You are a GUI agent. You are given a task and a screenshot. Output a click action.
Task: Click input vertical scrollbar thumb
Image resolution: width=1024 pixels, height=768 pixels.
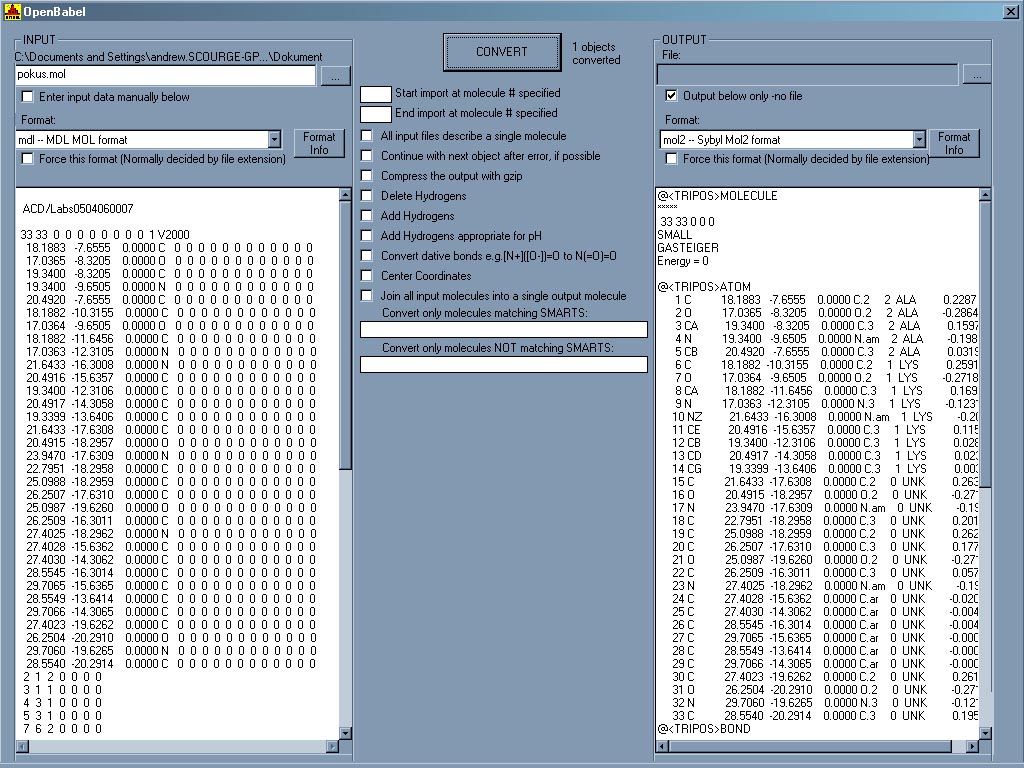point(345,334)
